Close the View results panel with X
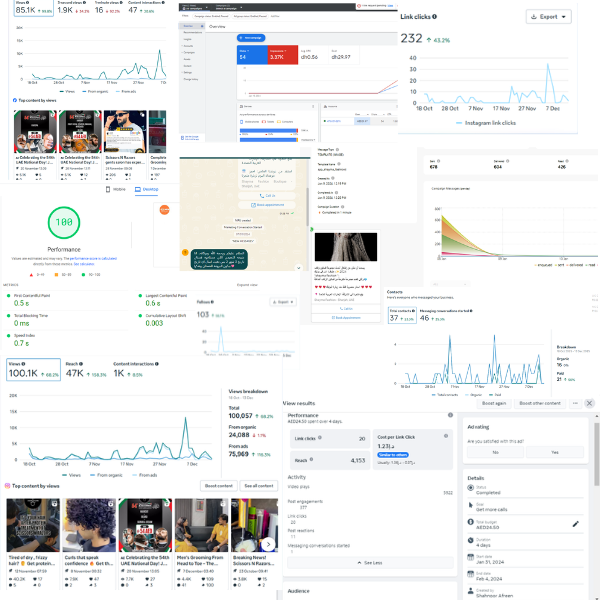This screenshot has width=600, height=600. click(589, 403)
